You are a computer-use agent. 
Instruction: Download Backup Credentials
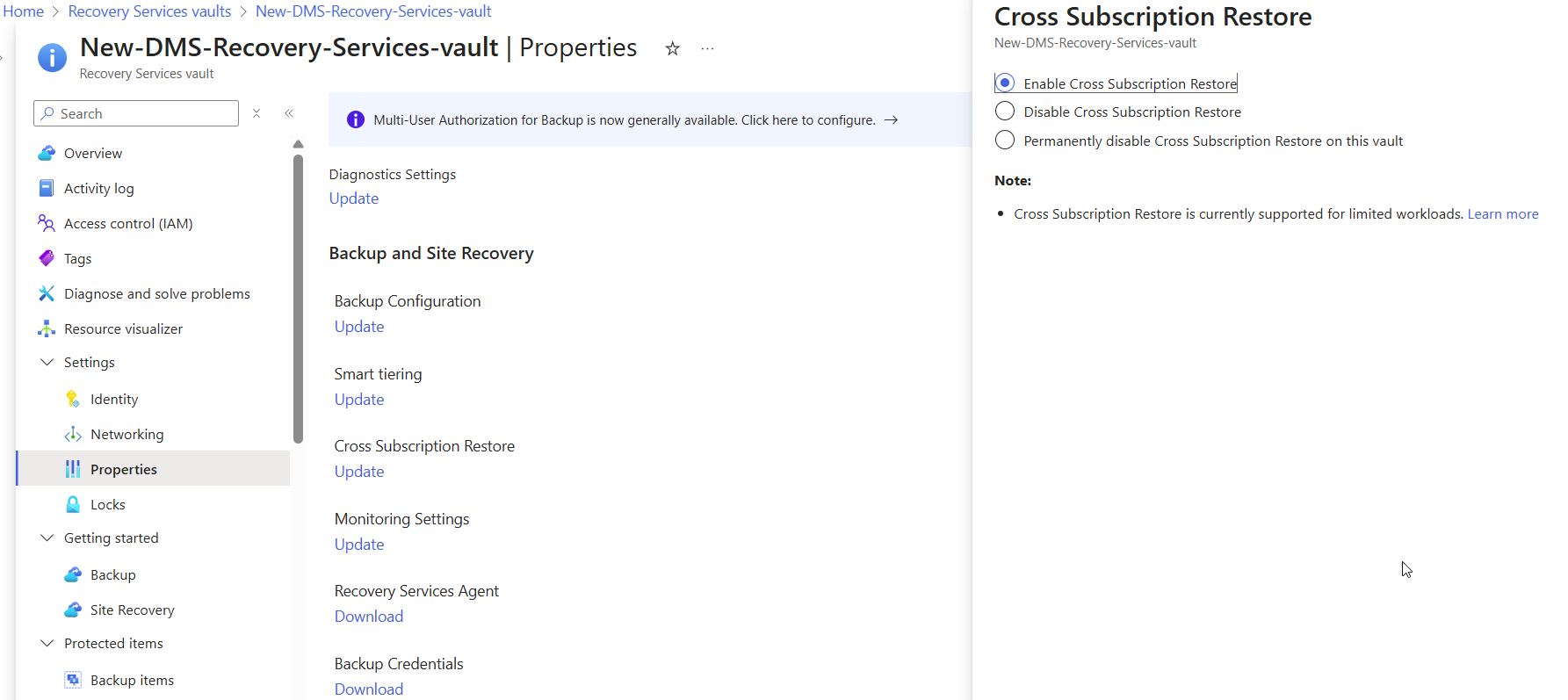[369, 689]
